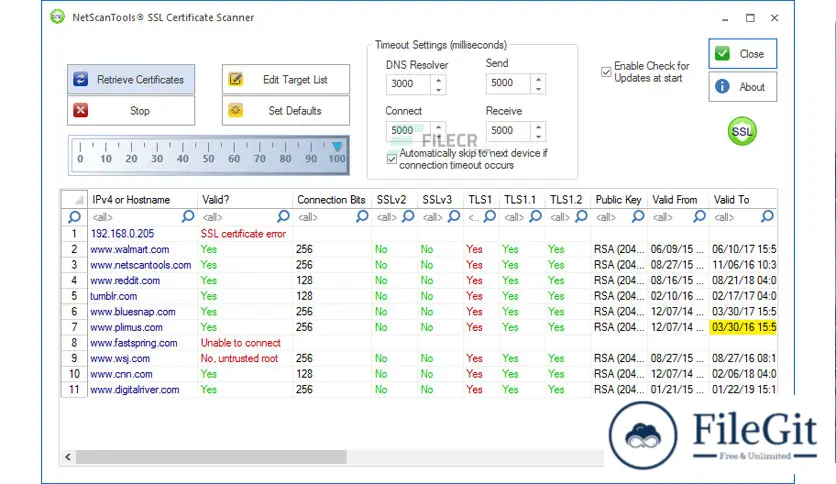The image size is (836, 484).
Task: Decrease Send timeout with down arrow
Action: point(538,88)
